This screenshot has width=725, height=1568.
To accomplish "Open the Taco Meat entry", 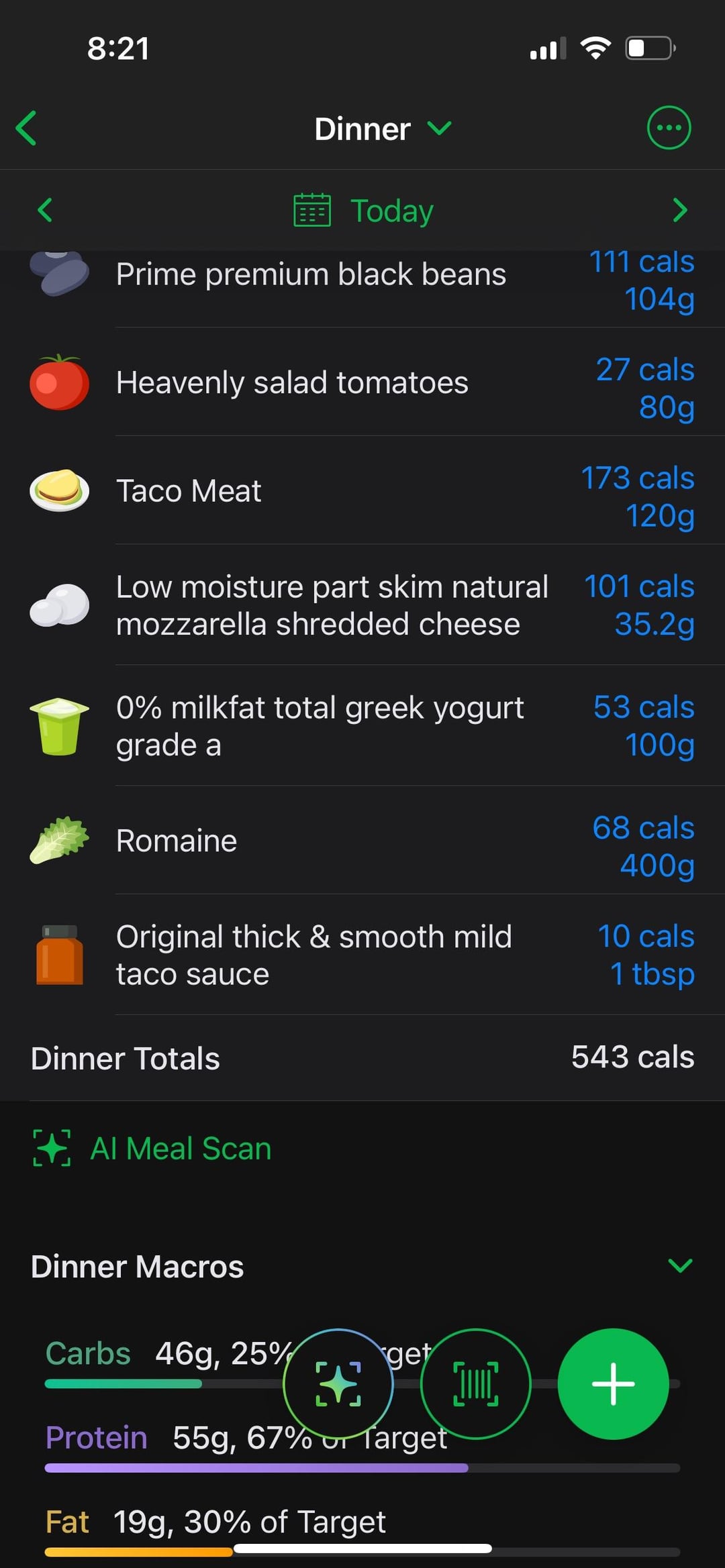I will (x=189, y=491).
